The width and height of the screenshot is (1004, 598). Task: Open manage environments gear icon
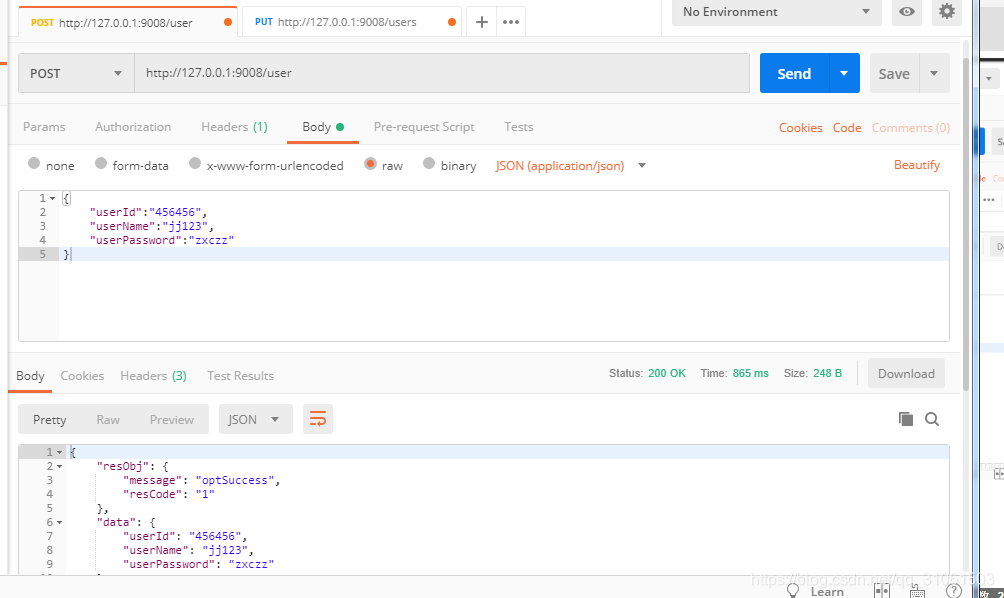pyautogui.click(x=946, y=12)
